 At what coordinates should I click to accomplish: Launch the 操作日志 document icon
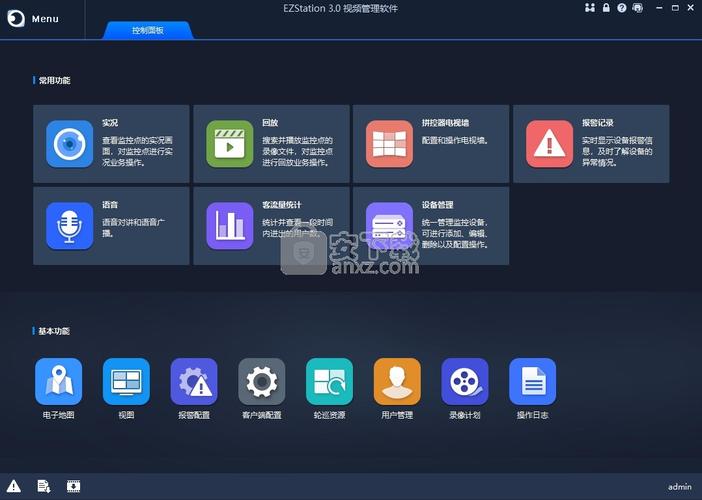pyautogui.click(x=533, y=381)
